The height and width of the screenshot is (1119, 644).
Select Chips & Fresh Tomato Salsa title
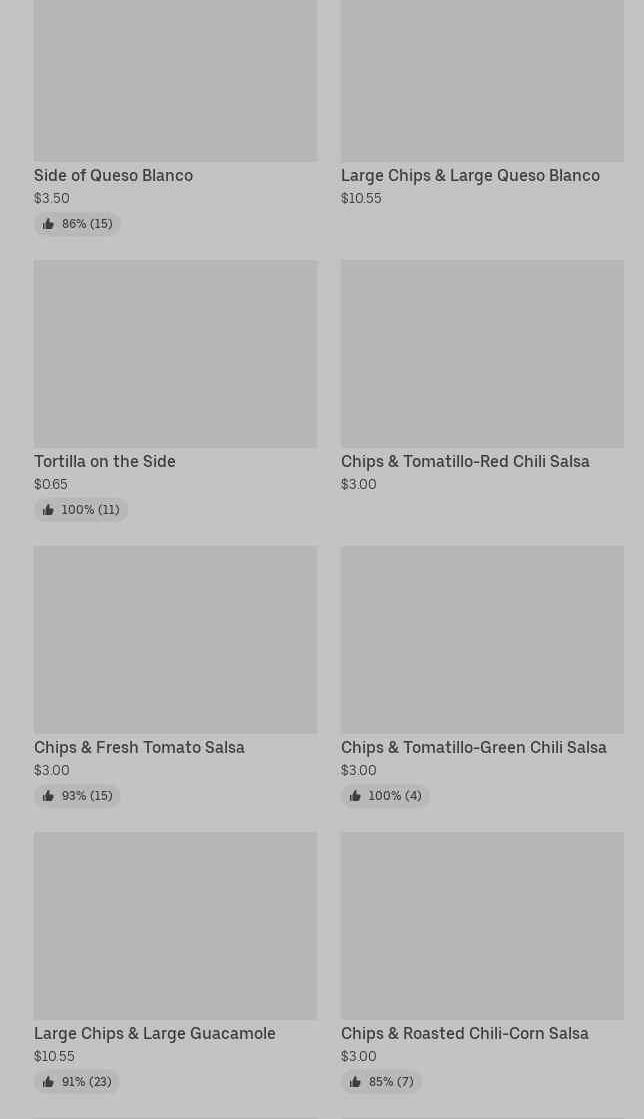tap(139, 748)
